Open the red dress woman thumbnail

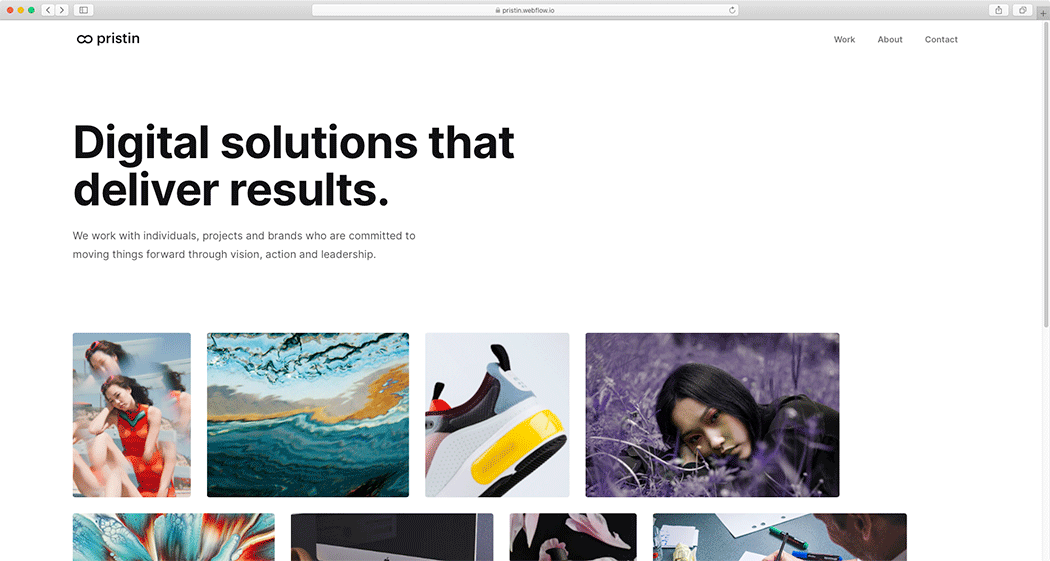132,415
